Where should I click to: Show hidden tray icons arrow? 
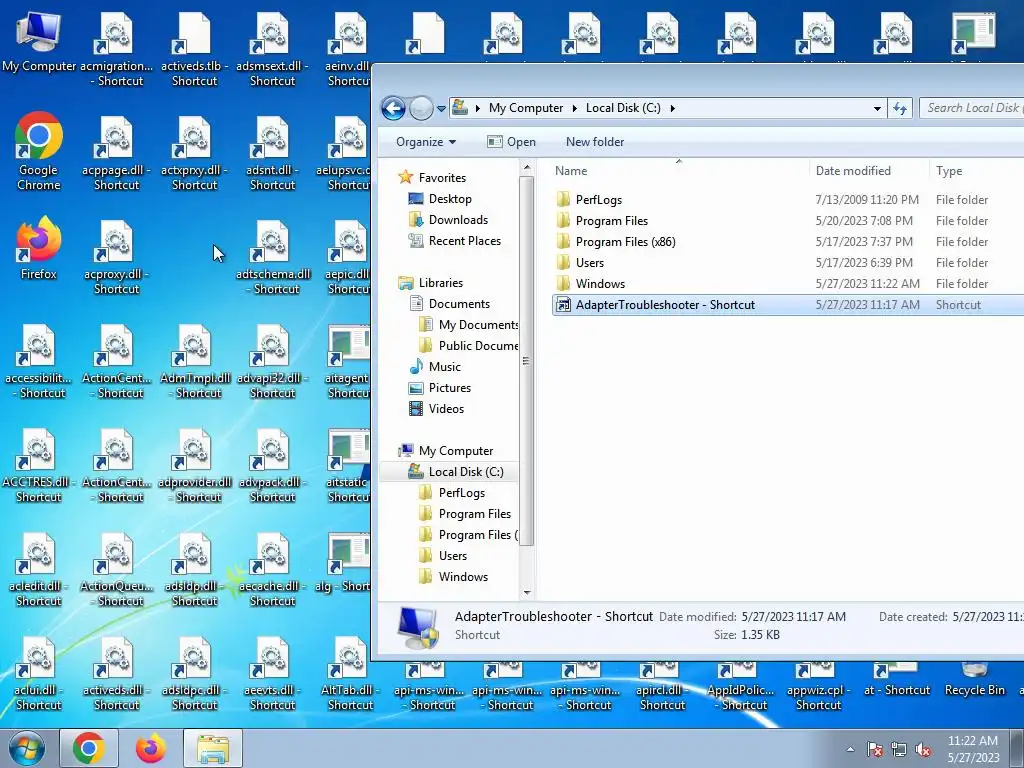(x=850, y=750)
